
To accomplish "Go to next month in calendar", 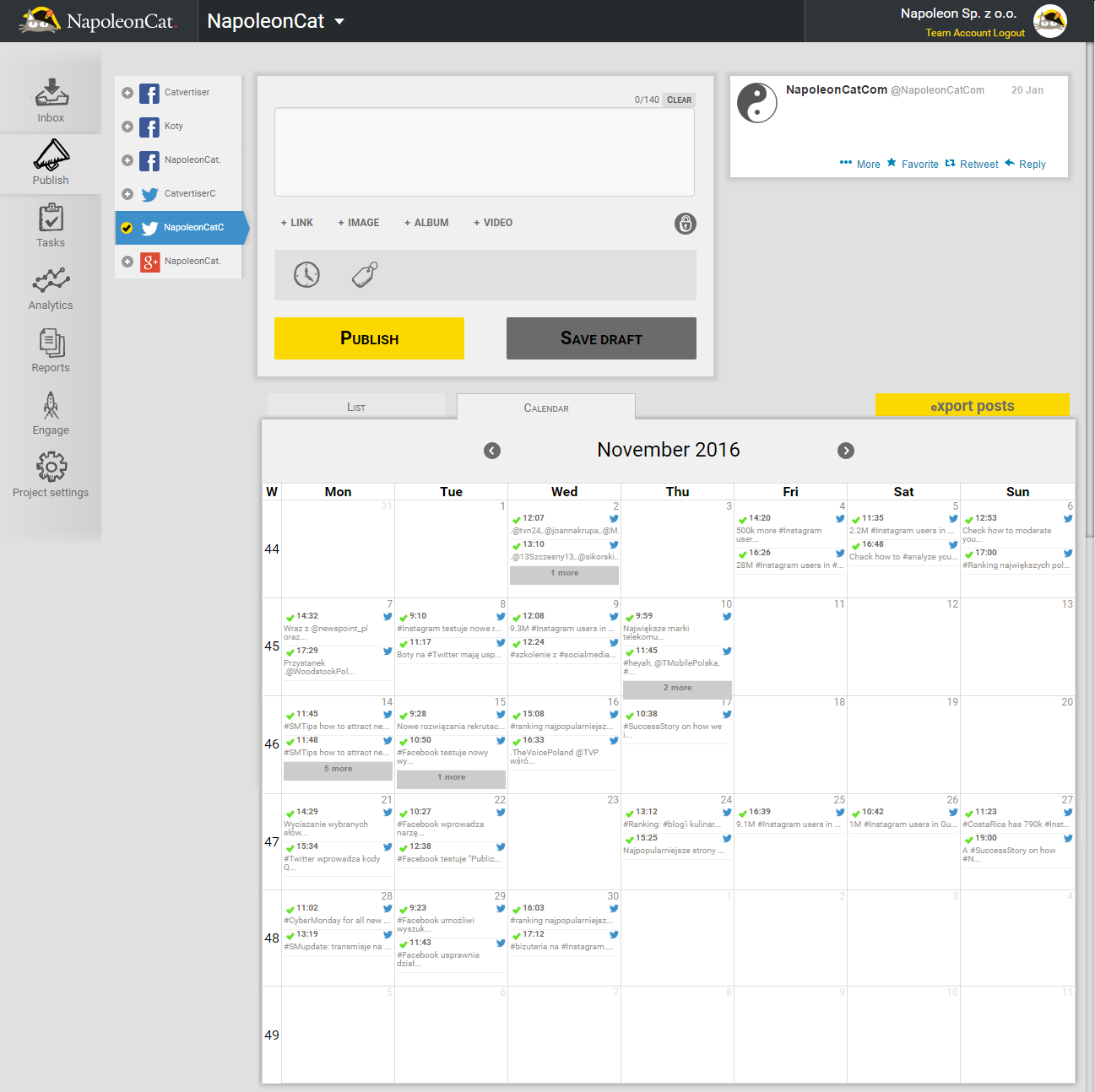I will click(x=846, y=451).
